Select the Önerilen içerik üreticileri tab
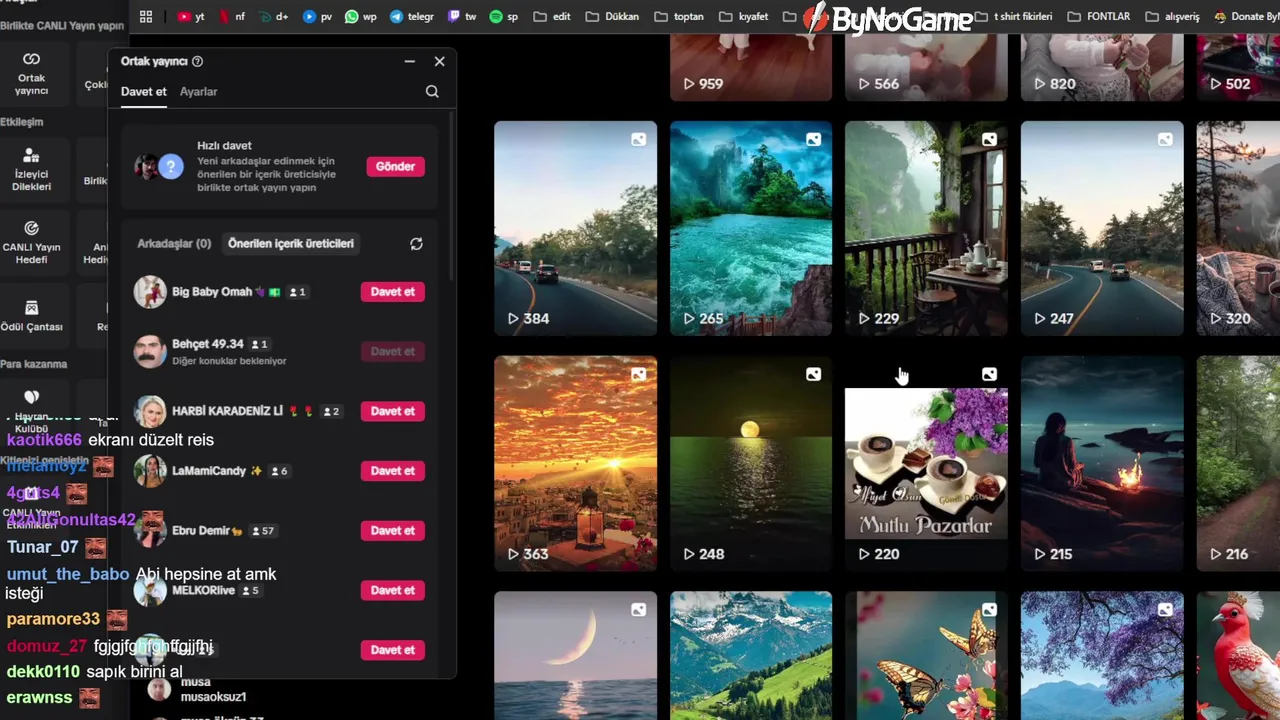 [291, 243]
